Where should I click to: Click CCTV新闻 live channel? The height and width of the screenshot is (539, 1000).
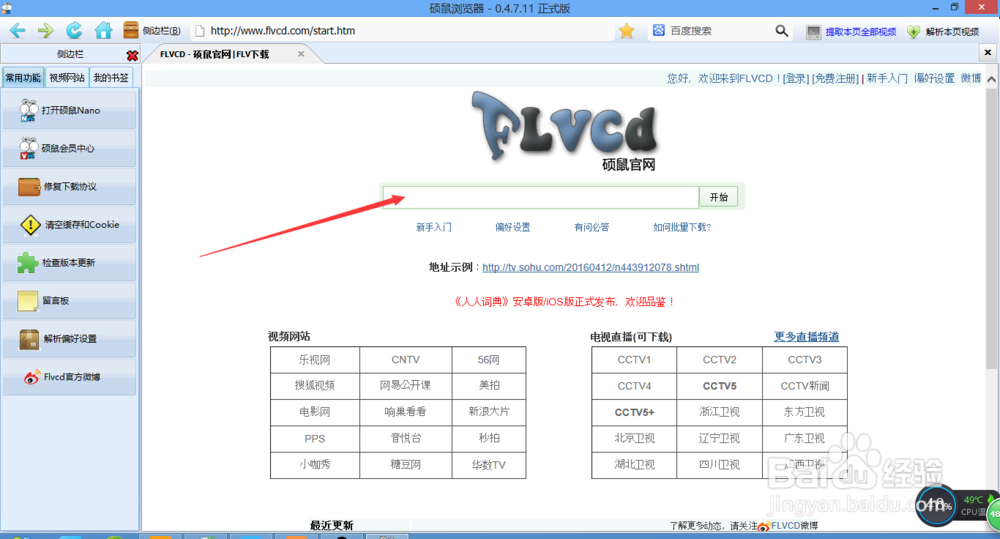tap(804, 386)
